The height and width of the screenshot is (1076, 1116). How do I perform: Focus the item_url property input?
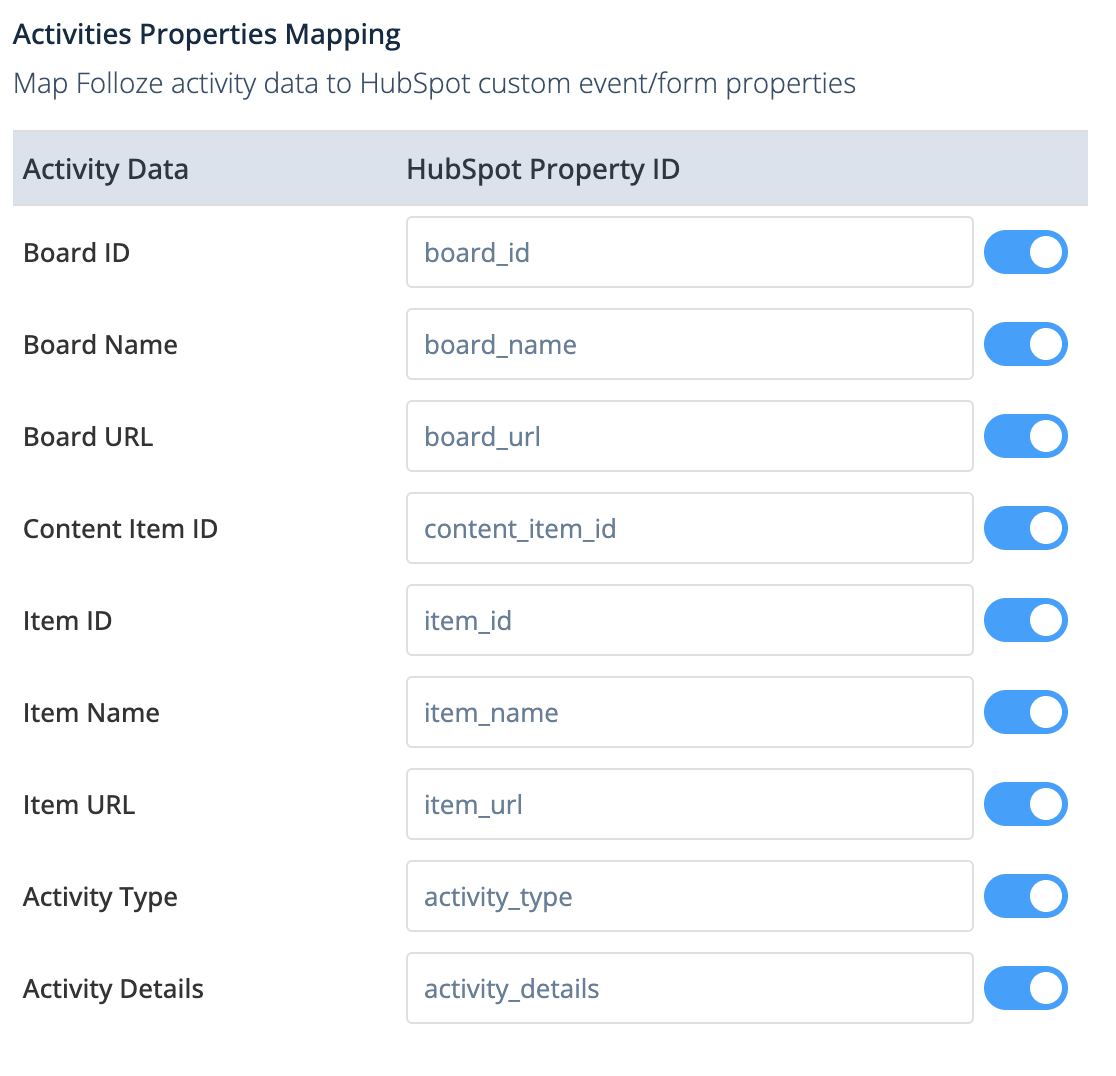coord(689,805)
